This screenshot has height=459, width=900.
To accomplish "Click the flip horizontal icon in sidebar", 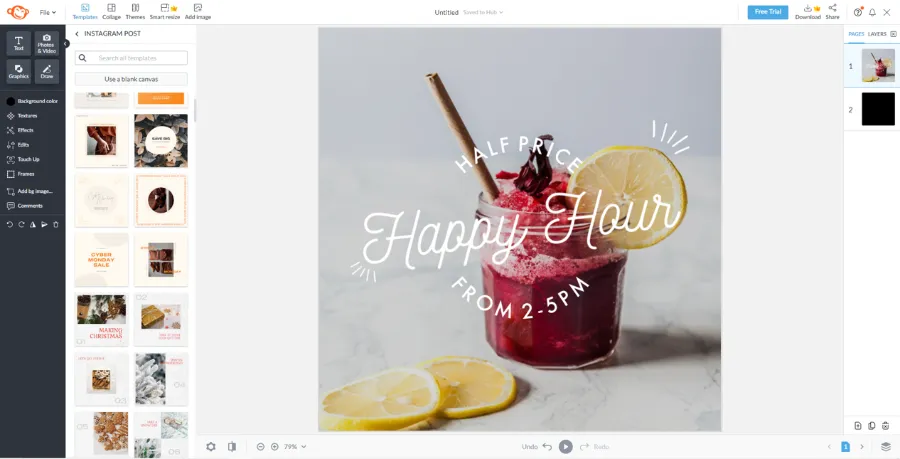I will tap(33, 224).
